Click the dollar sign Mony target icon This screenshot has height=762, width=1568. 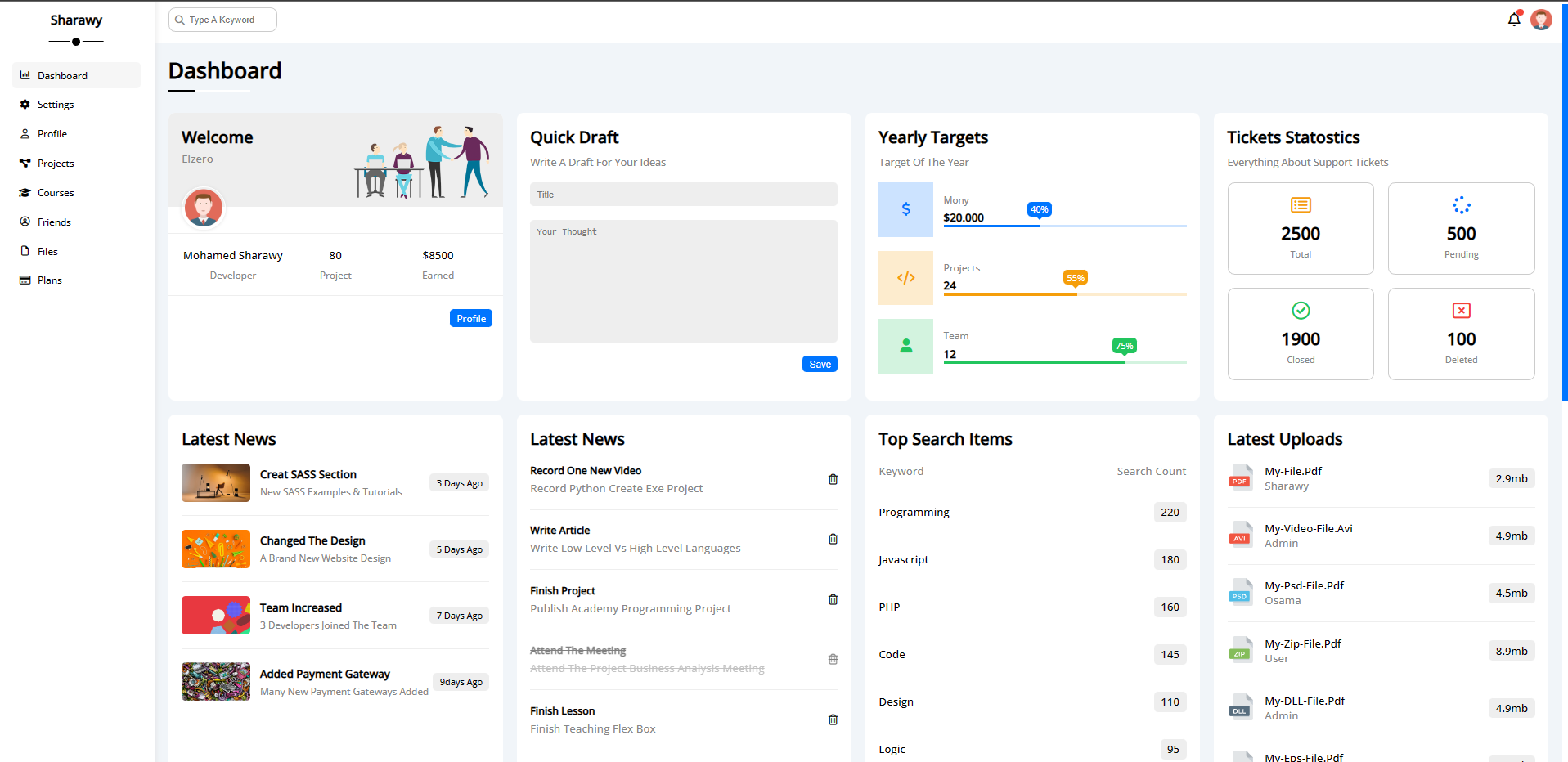coord(905,209)
